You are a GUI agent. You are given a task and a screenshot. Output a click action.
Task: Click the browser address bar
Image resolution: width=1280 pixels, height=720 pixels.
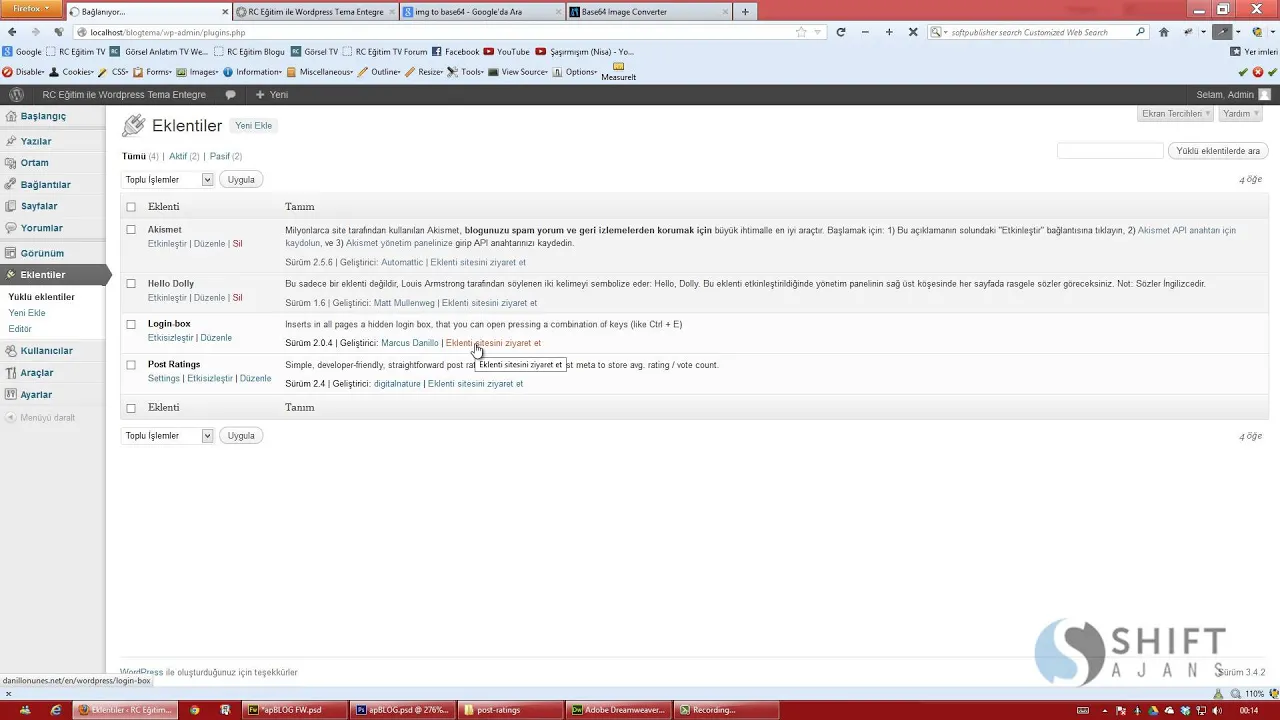(x=435, y=32)
